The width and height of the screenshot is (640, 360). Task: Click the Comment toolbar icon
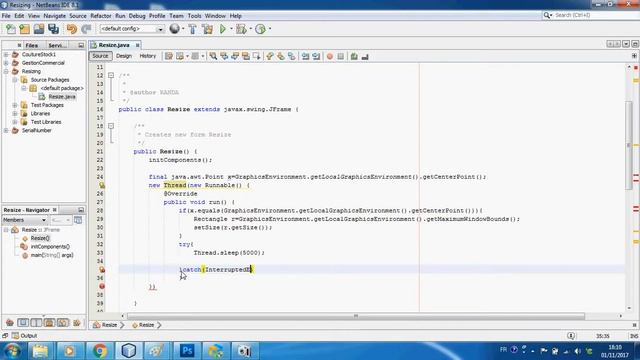coord(354,56)
